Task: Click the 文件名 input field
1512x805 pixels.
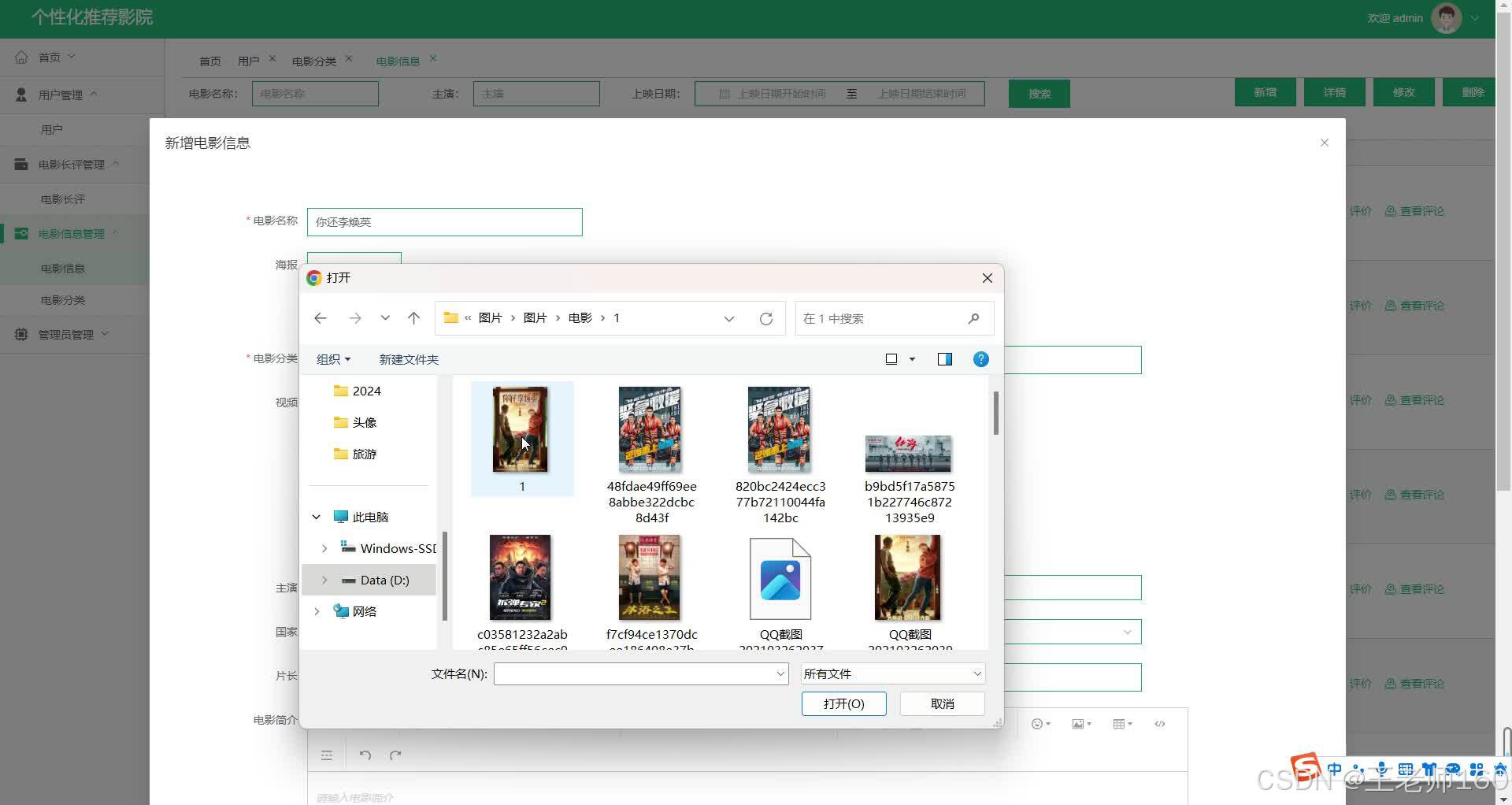Action: [x=641, y=673]
